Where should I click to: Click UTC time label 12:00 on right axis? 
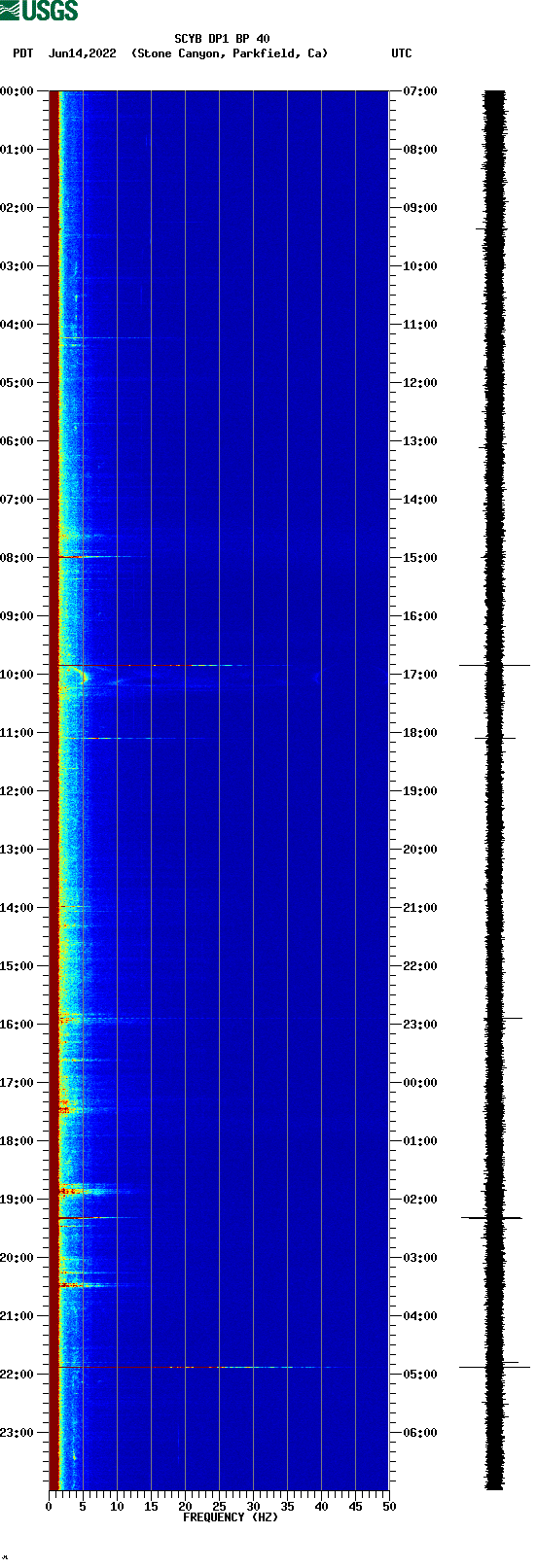(x=420, y=383)
